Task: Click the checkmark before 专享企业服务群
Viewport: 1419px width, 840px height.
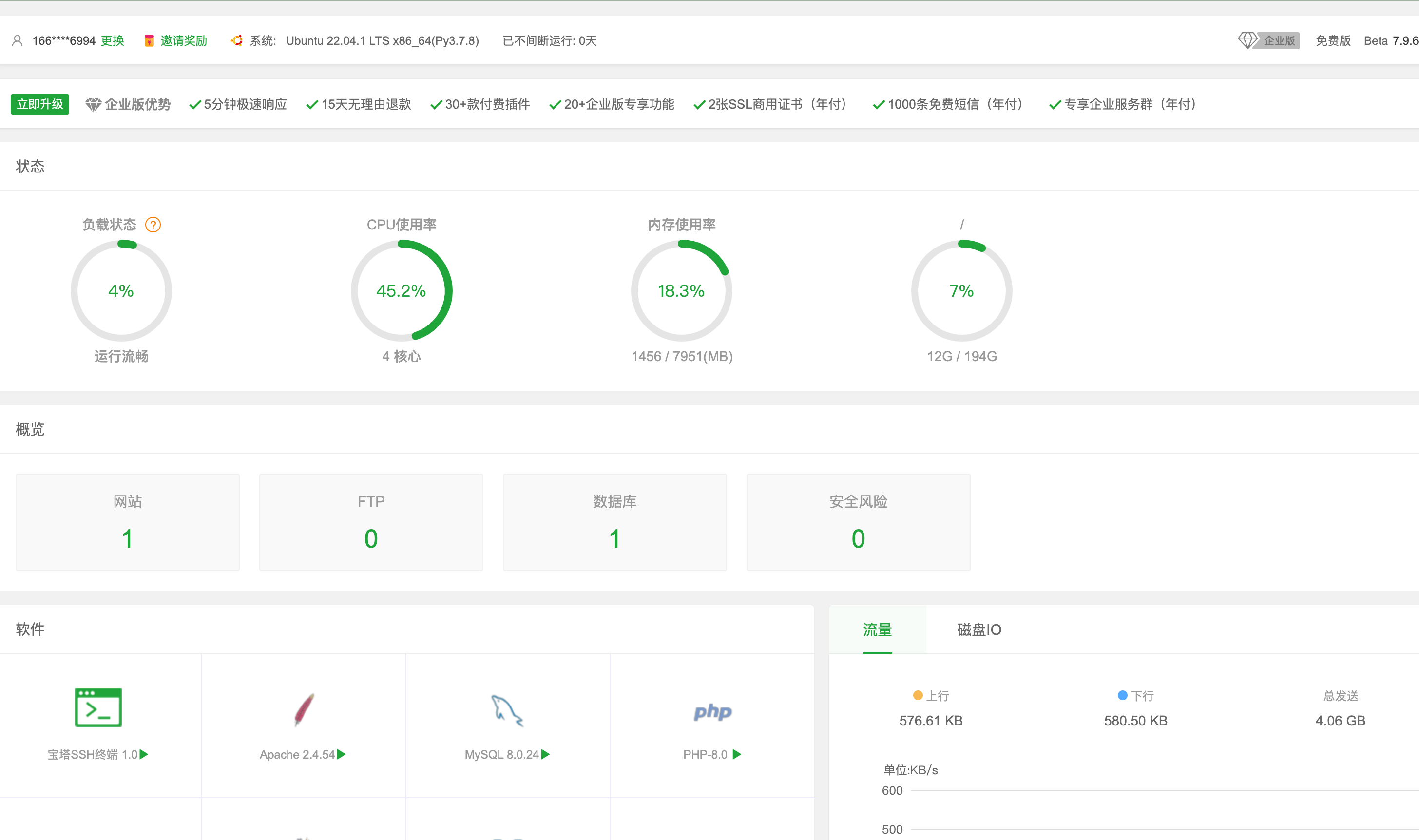Action: click(x=1055, y=105)
